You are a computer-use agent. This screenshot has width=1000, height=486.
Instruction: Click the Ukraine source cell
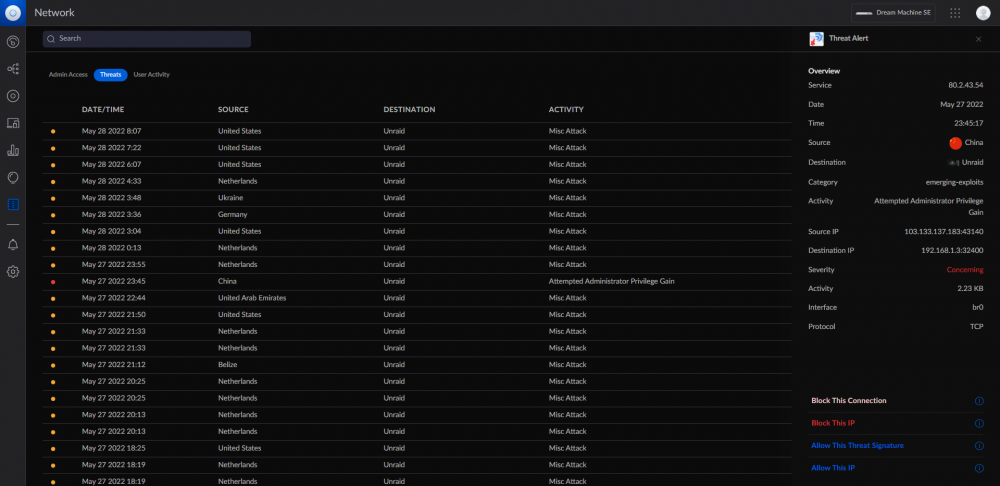pos(230,198)
